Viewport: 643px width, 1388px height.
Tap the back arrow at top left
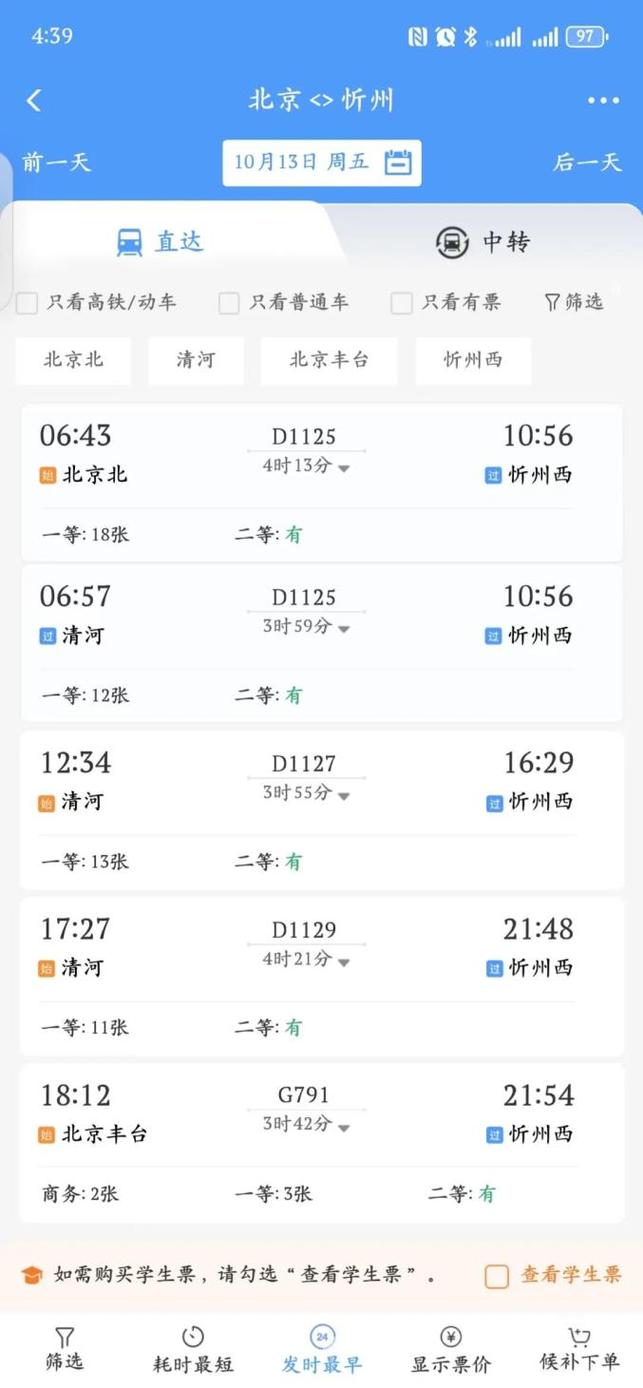coord(33,99)
